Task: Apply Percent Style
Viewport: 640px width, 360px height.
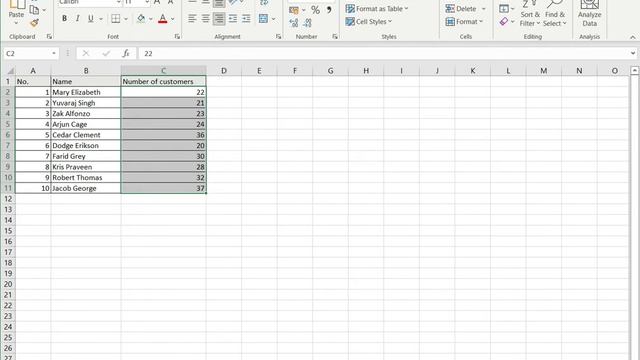Action: click(315, 10)
